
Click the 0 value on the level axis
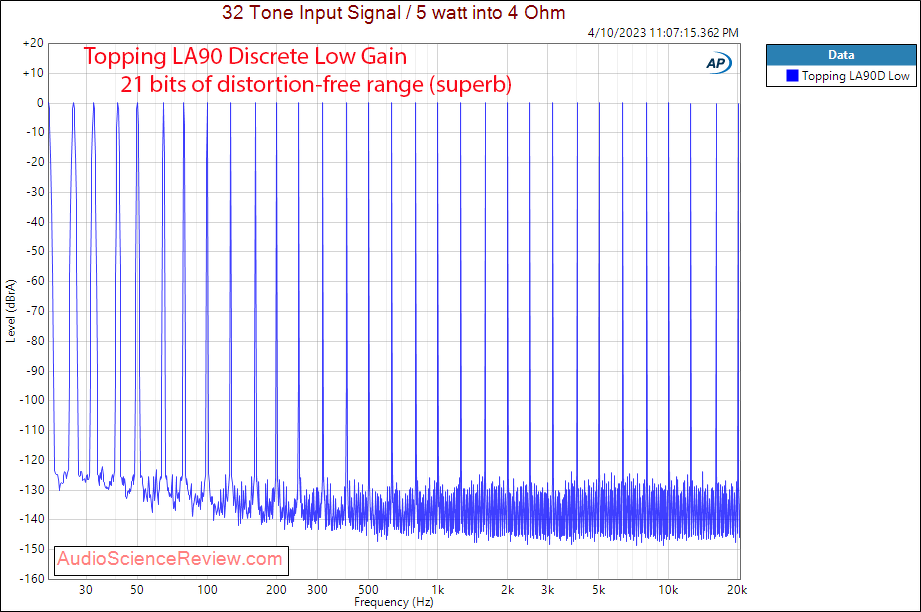tap(40, 103)
